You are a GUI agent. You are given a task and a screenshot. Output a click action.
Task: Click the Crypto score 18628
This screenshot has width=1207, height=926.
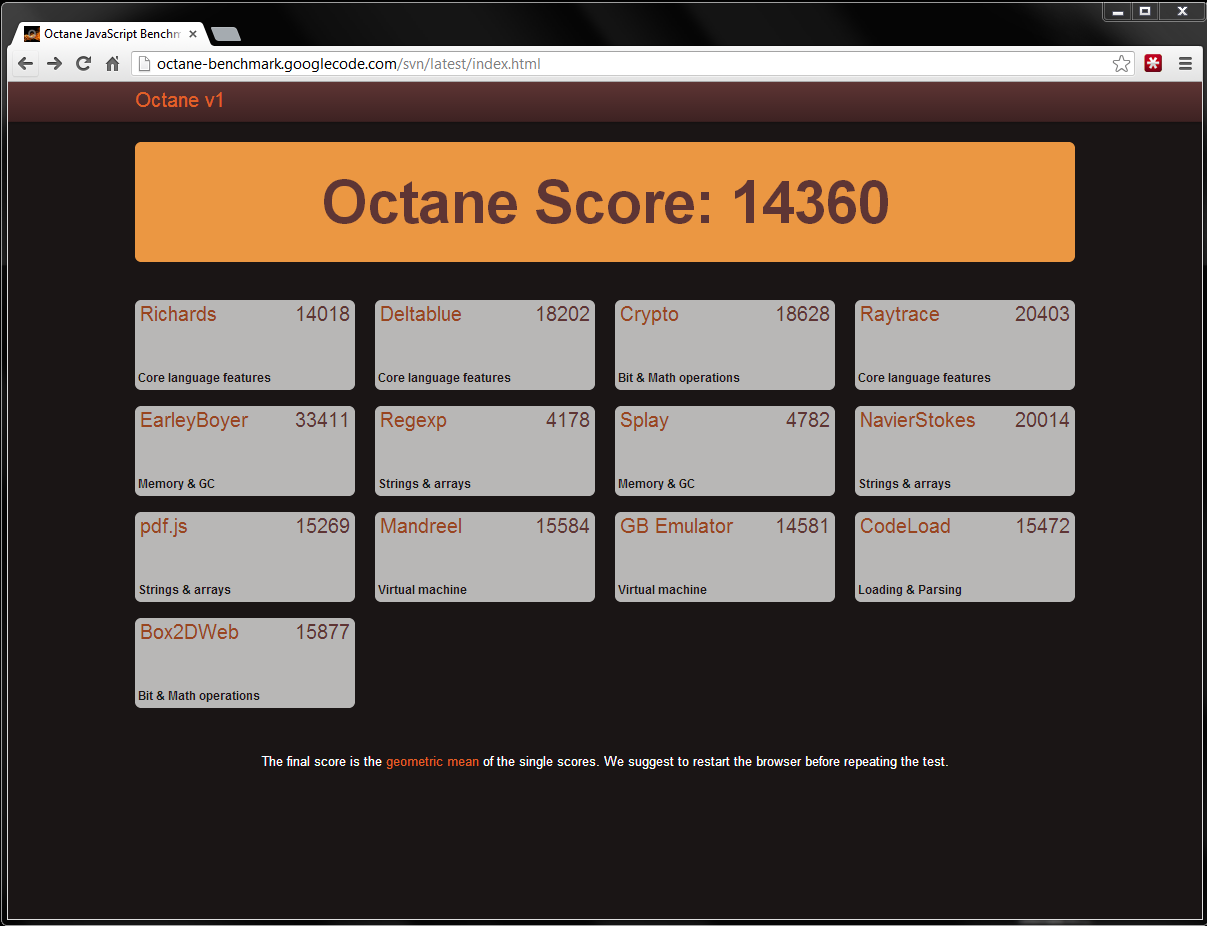802,314
